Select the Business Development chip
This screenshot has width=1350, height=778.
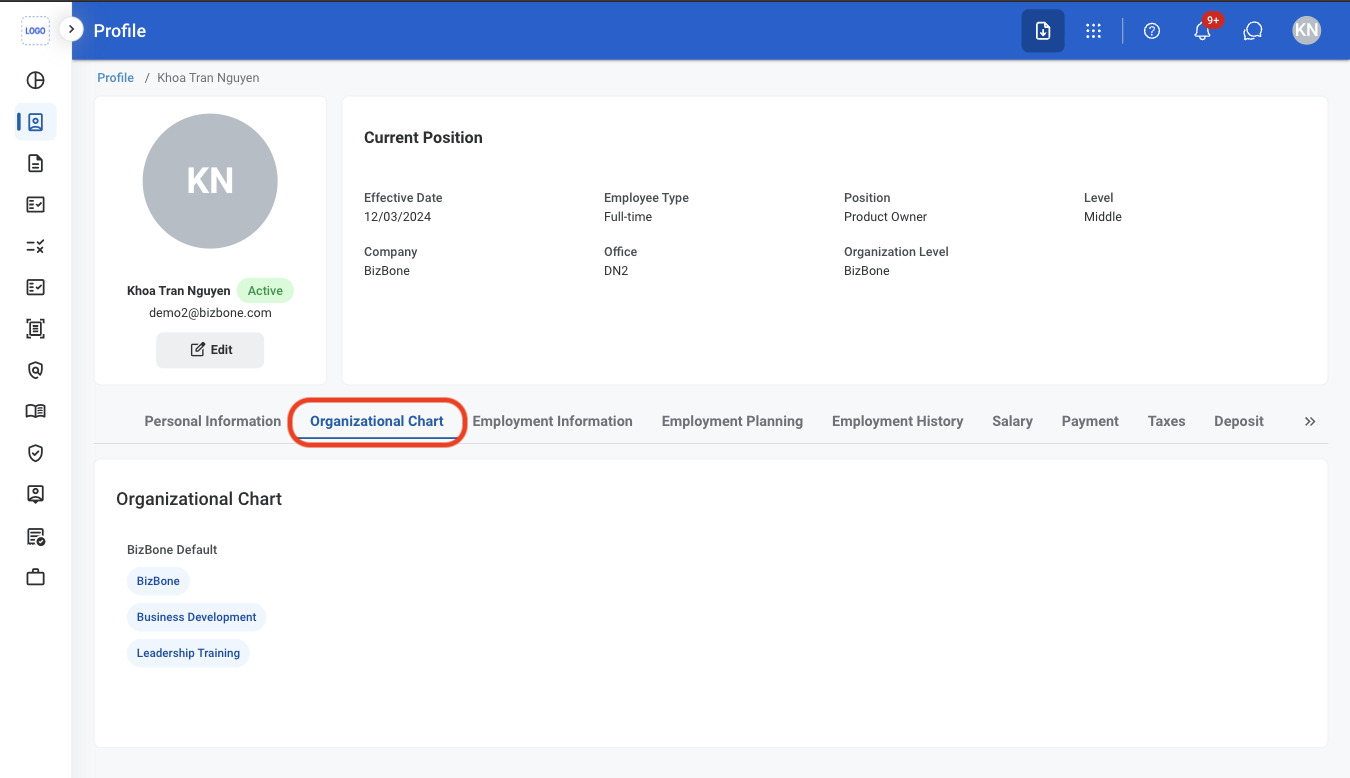pos(196,617)
